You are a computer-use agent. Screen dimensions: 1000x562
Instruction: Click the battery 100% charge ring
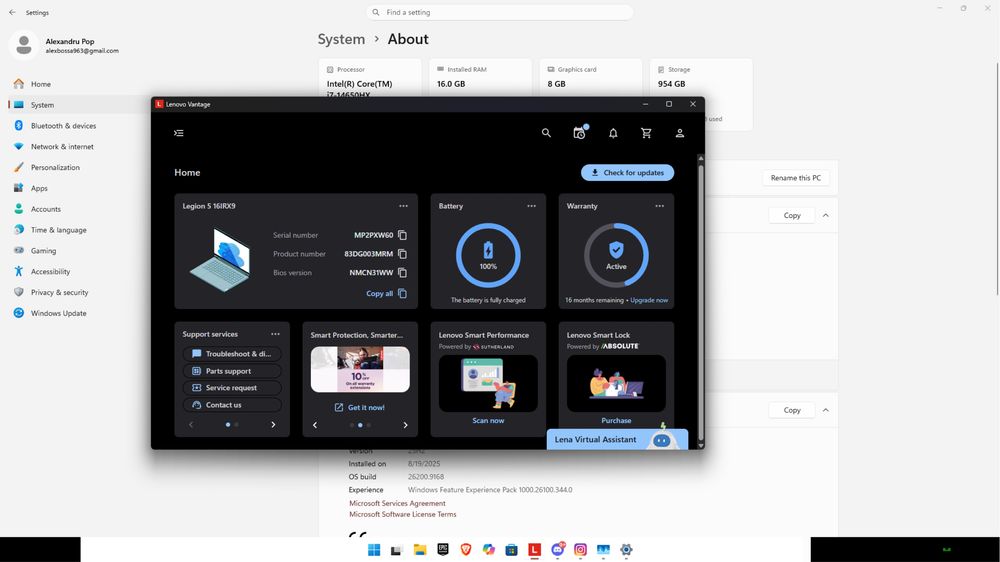pos(488,255)
